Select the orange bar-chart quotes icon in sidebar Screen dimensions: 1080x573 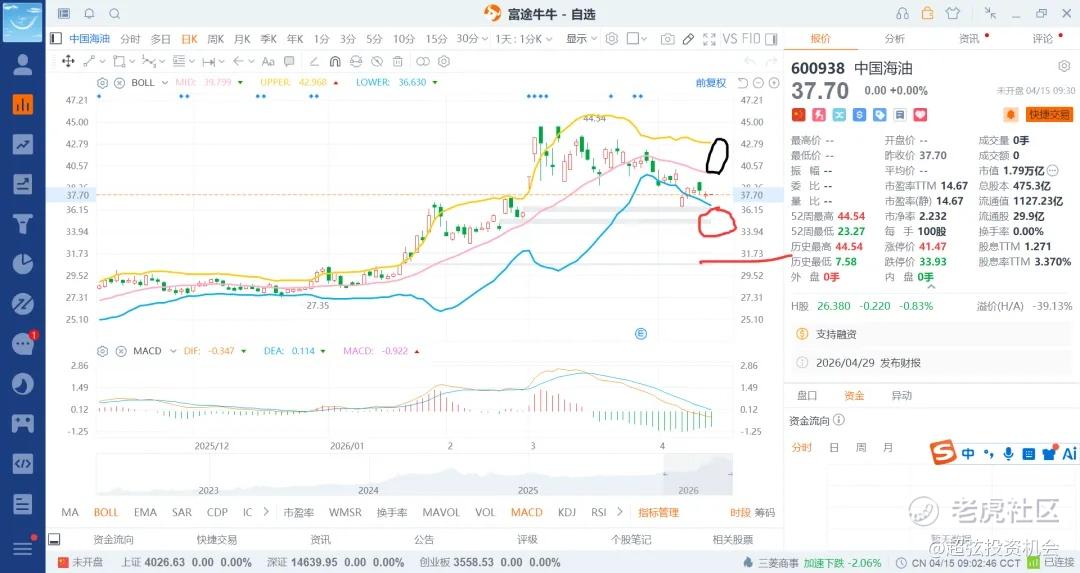click(x=23, y=104)
